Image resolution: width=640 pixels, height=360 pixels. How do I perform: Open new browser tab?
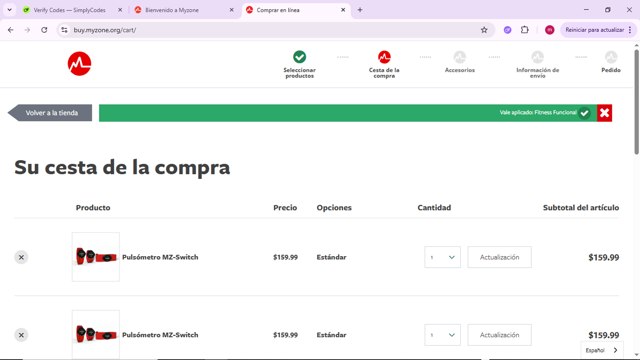(x=360, y=10)
